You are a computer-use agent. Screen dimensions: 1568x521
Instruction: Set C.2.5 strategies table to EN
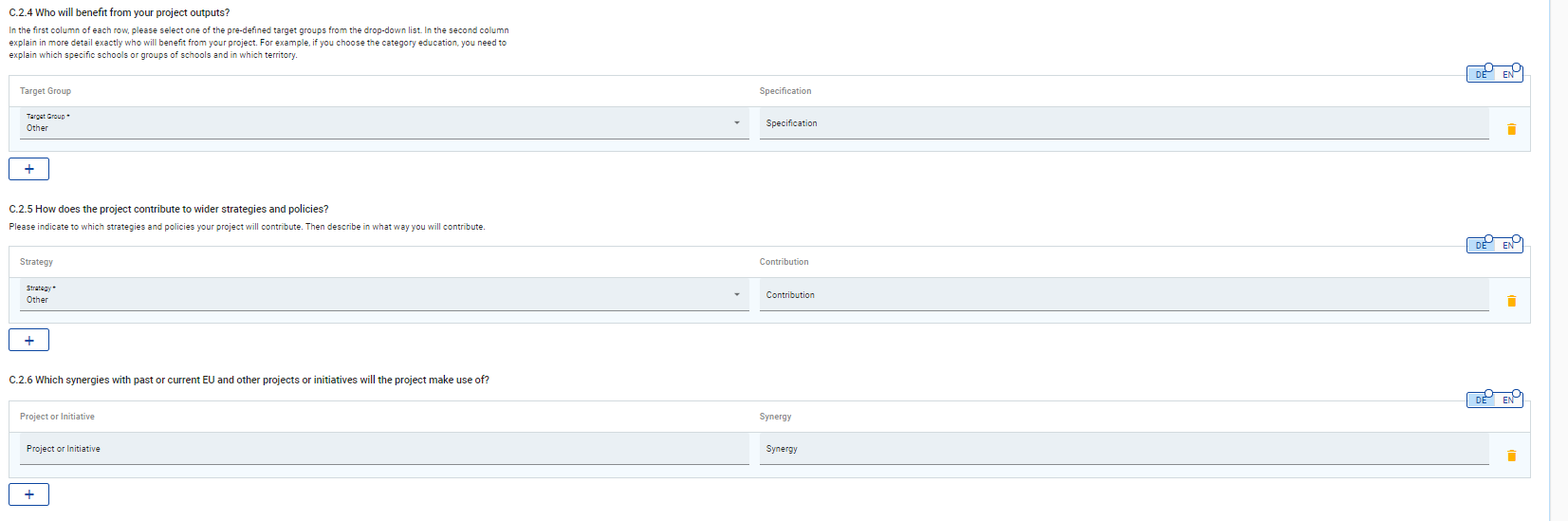click(x=1508, y=246)
